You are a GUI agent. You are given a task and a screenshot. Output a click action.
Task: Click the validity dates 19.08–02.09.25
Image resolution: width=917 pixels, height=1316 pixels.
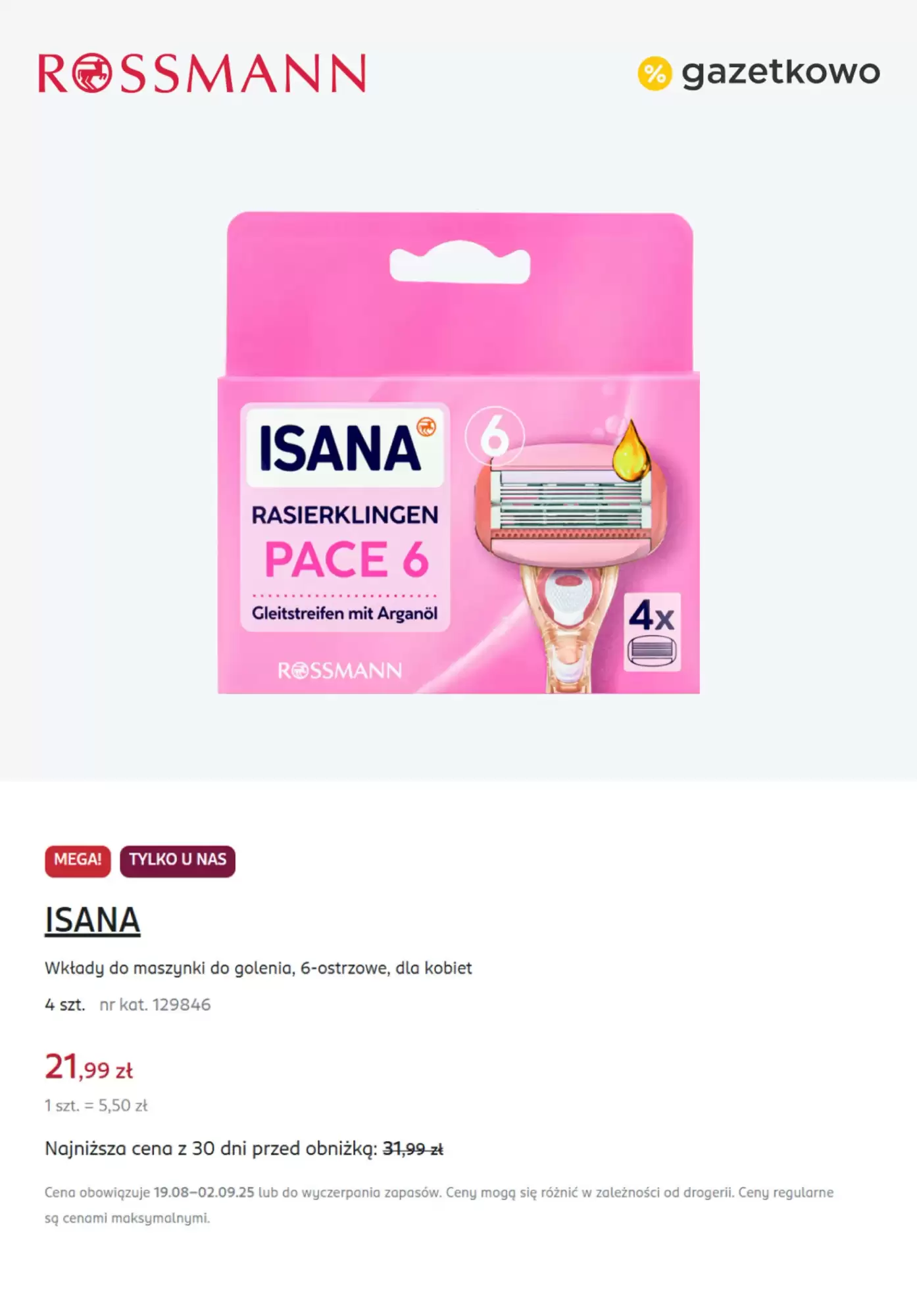click(x=204, y=1192)
